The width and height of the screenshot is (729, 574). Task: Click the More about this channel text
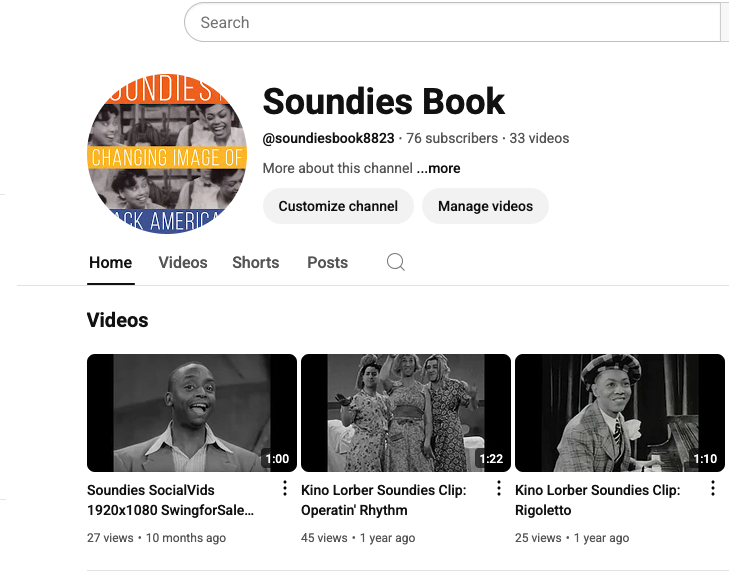click(x=338, y=168)
